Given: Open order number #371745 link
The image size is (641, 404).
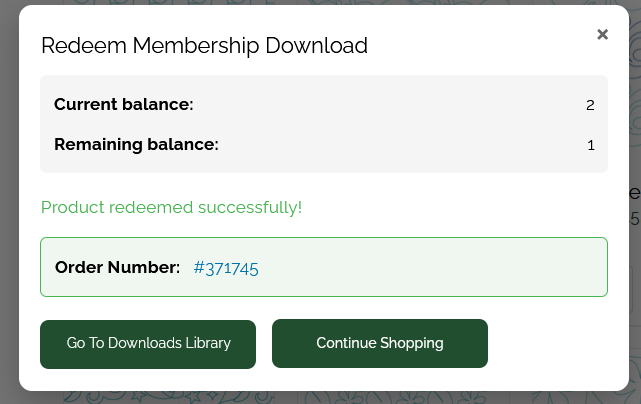Looking at the screenshot, I should pyautogui.click(x=226, y=267).
